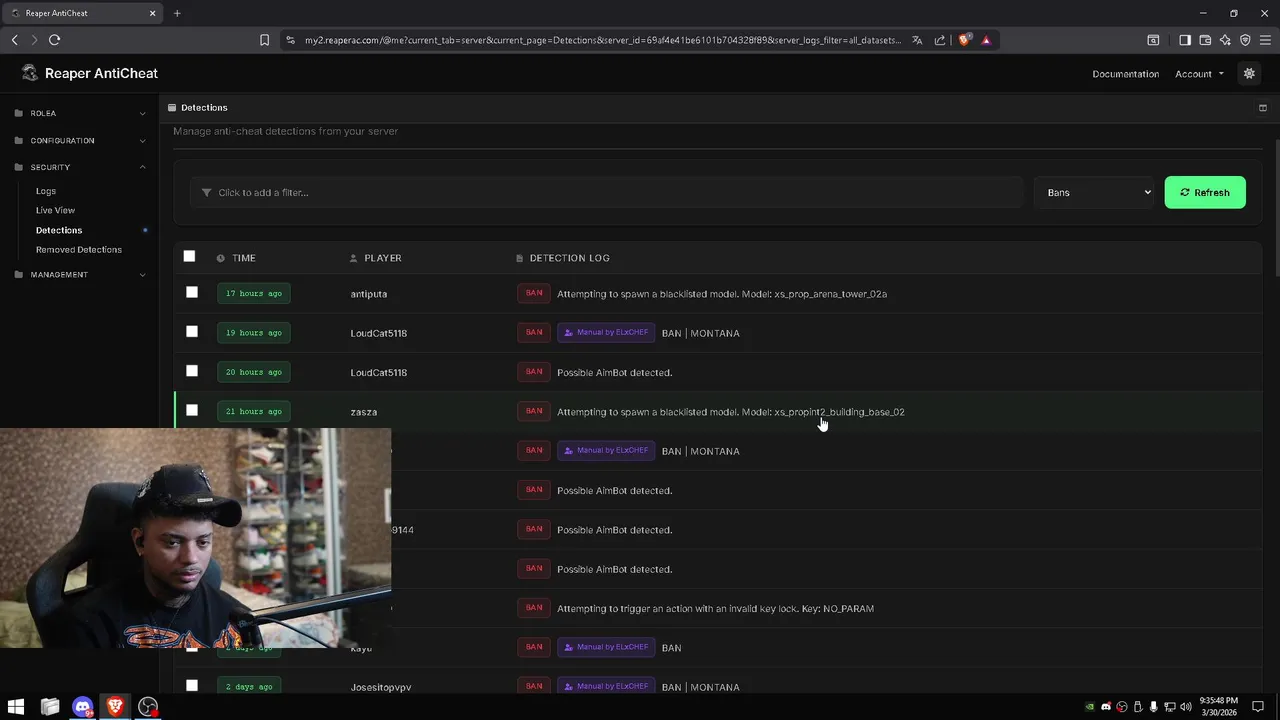1280x720 pixels.
Task: Click the '21 hours ago' time badge
Action: [253, 411]
